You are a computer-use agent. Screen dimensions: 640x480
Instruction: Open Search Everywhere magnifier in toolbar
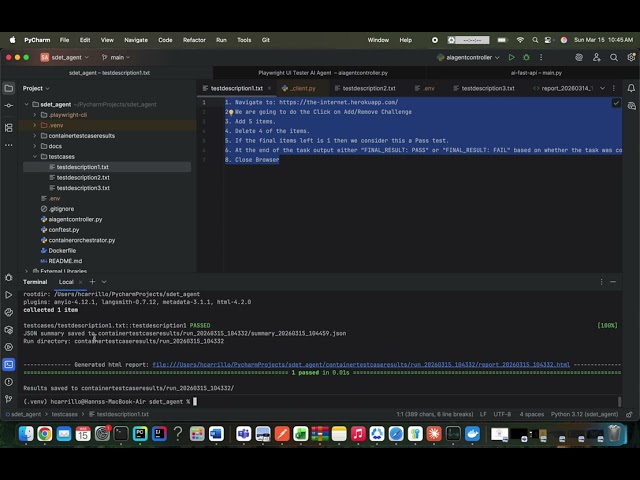614,58
